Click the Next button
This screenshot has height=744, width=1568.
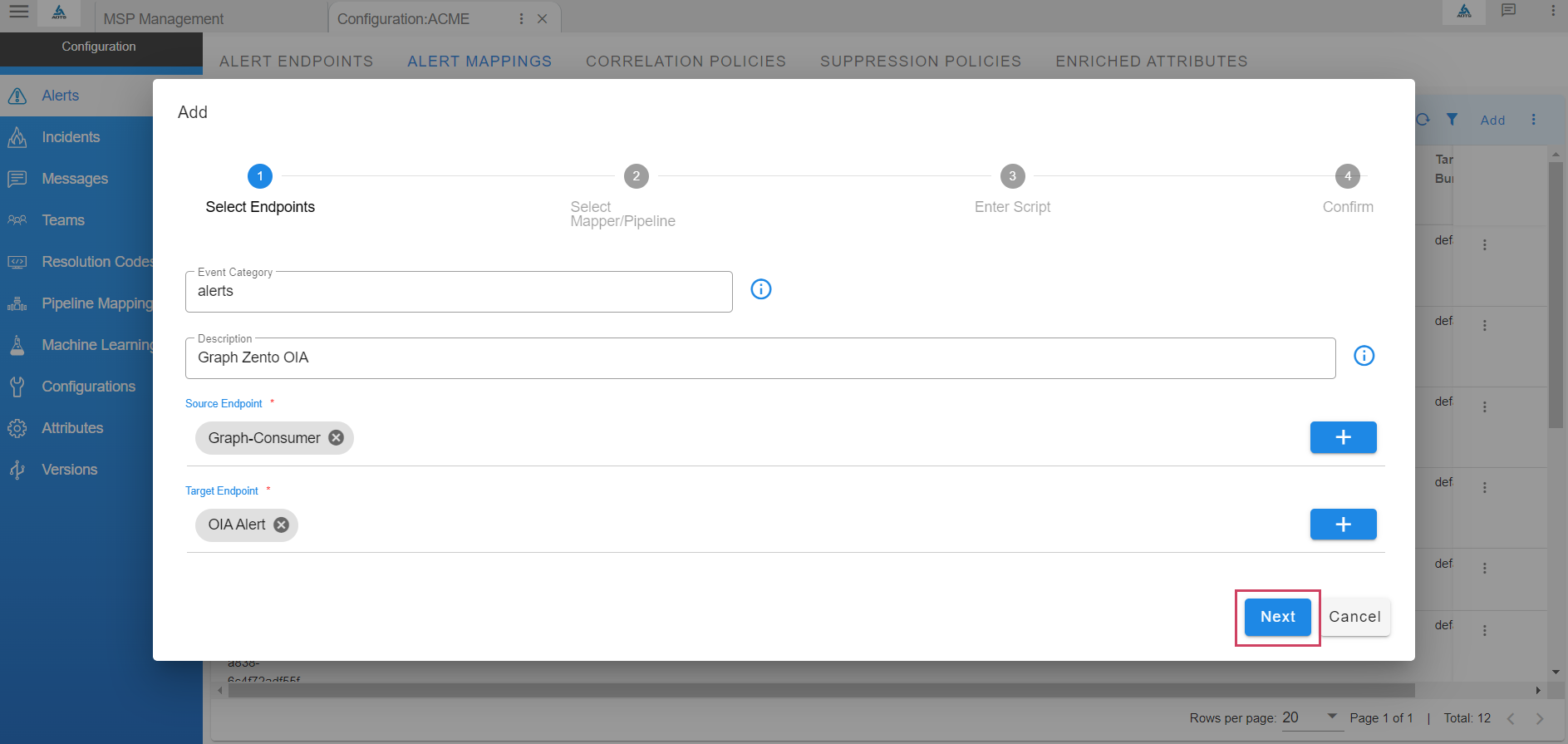click(x=1277, y=617)
